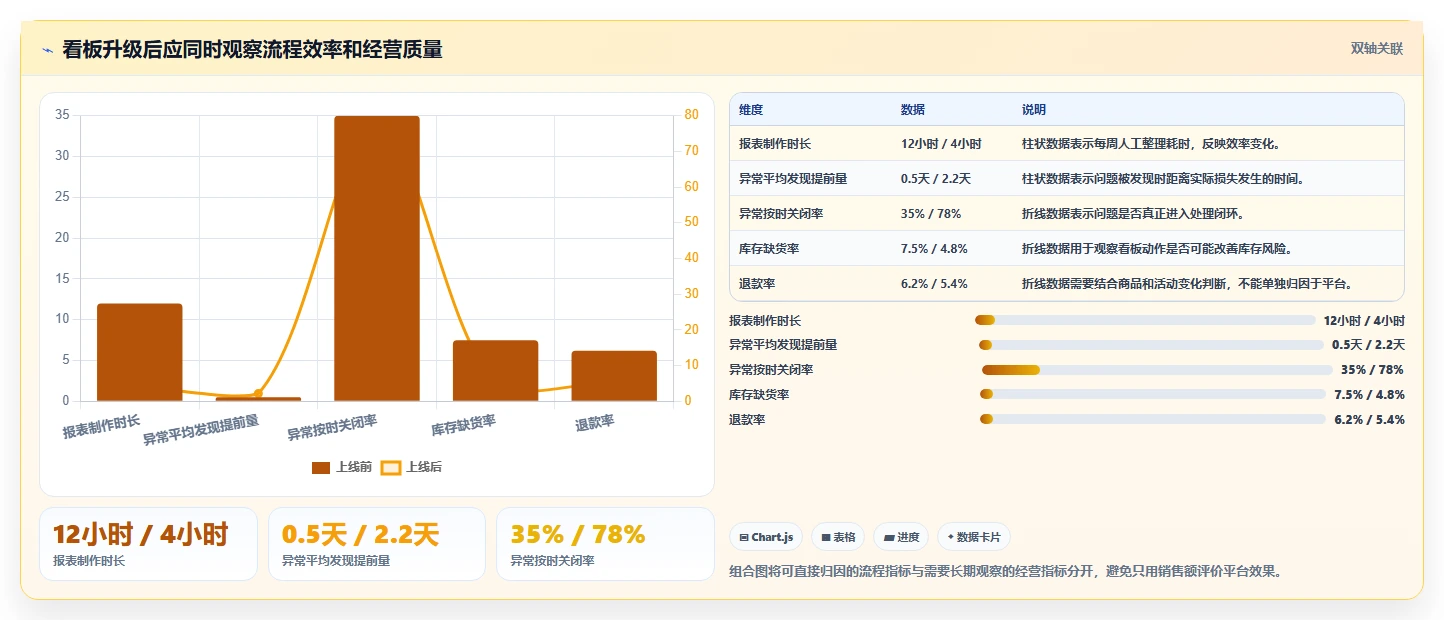Toggle the 上线后 legend series
Image resolution: width=1444 pixels, height=620 pixels.
click(411, 467)
